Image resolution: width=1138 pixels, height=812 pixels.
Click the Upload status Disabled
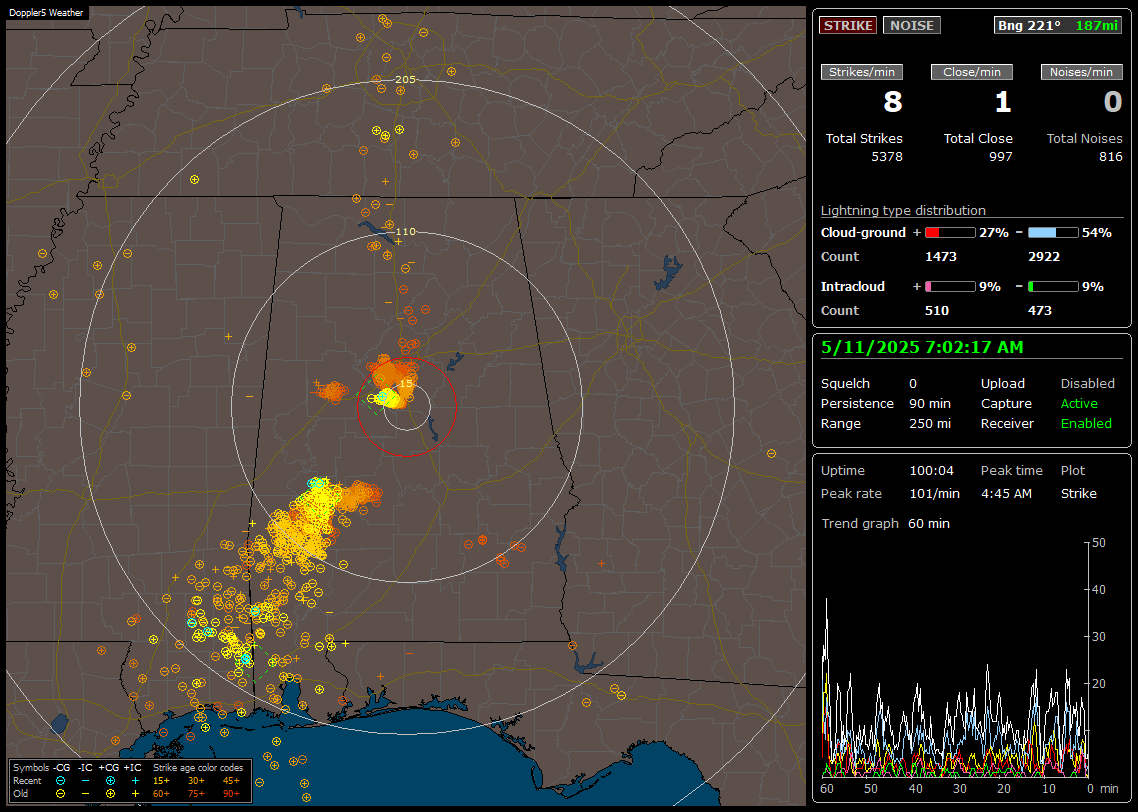pos(1087,384)
